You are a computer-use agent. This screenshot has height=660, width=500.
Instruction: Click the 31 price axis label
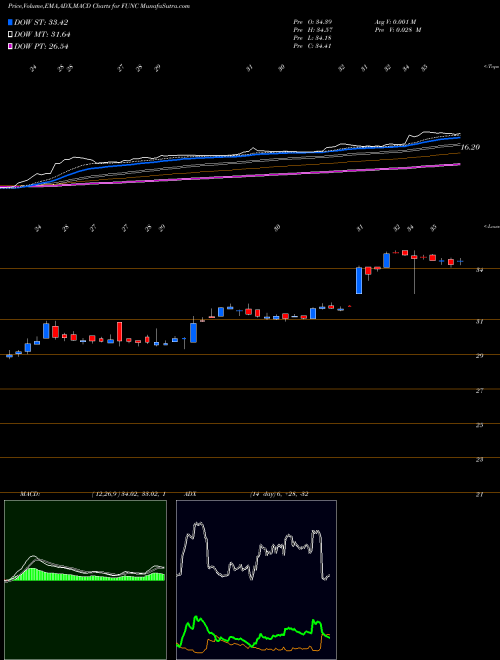(x=479, y=322)
